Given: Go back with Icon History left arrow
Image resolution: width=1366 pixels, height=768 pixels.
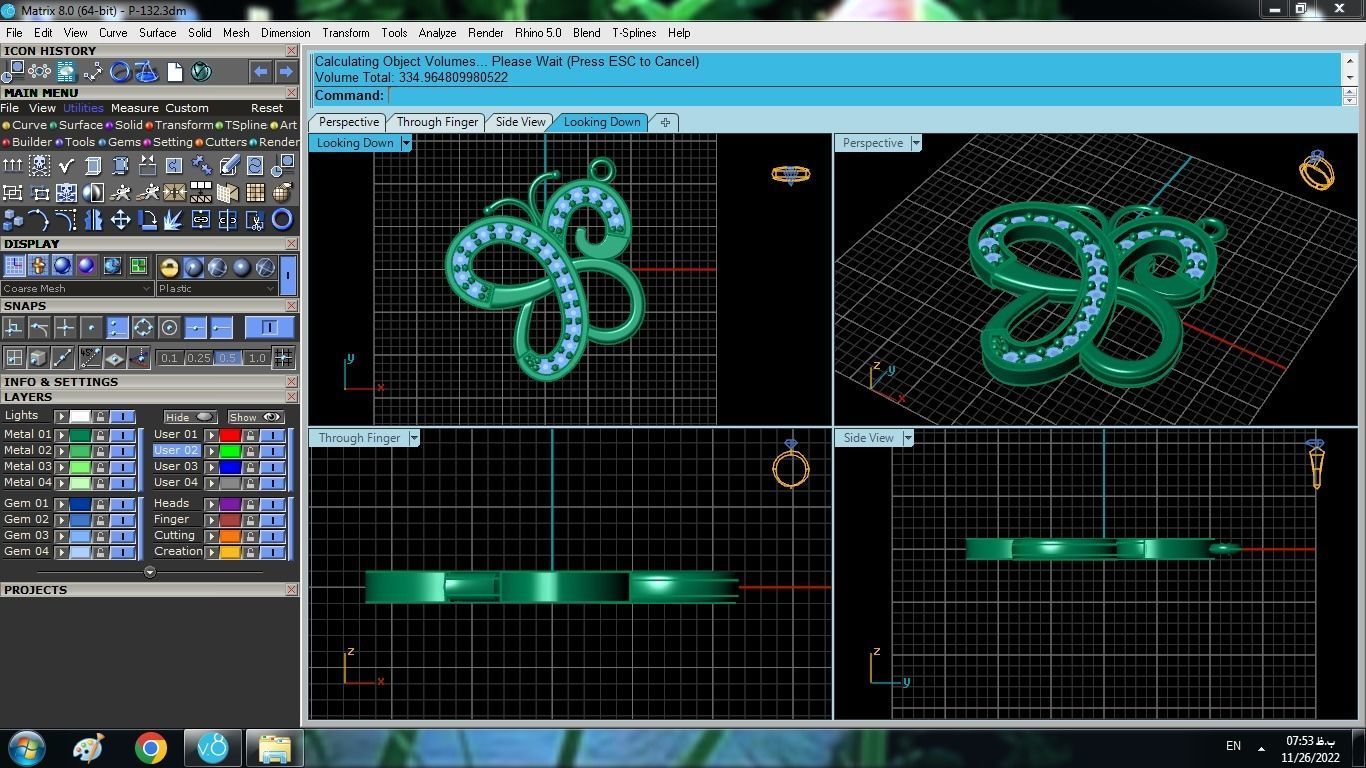Looking at the screenshot, I should 260,71.
